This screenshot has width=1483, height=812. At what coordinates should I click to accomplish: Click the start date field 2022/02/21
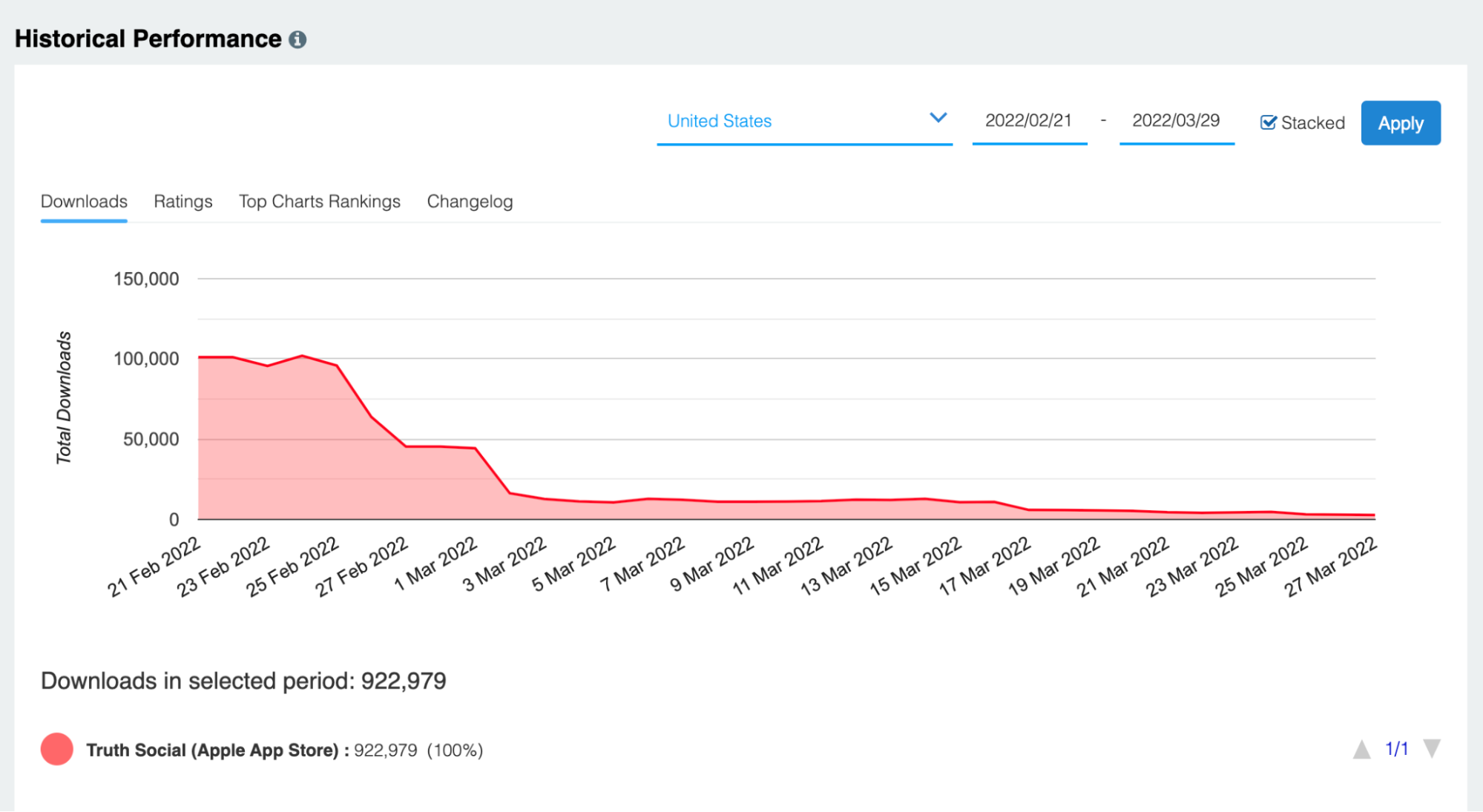pyautogui.click(x=1028, y=121)
